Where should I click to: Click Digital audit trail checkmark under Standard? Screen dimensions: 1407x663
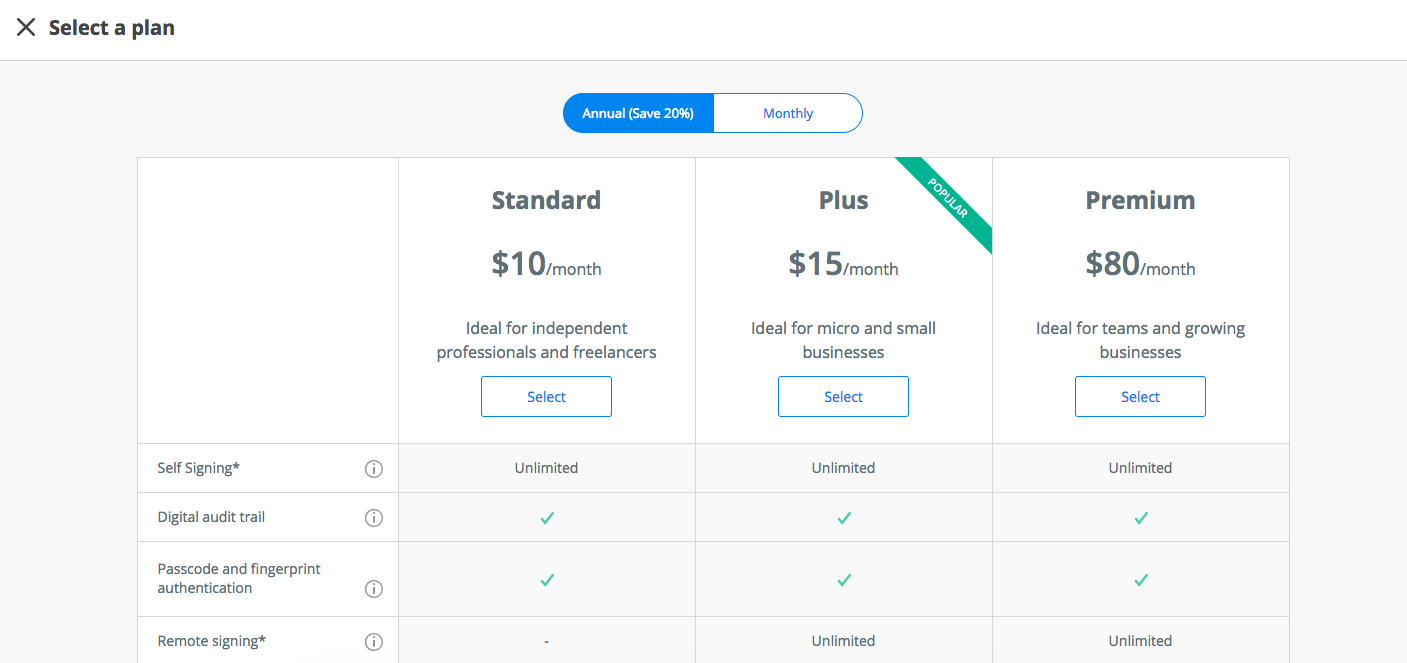point(547,518)
